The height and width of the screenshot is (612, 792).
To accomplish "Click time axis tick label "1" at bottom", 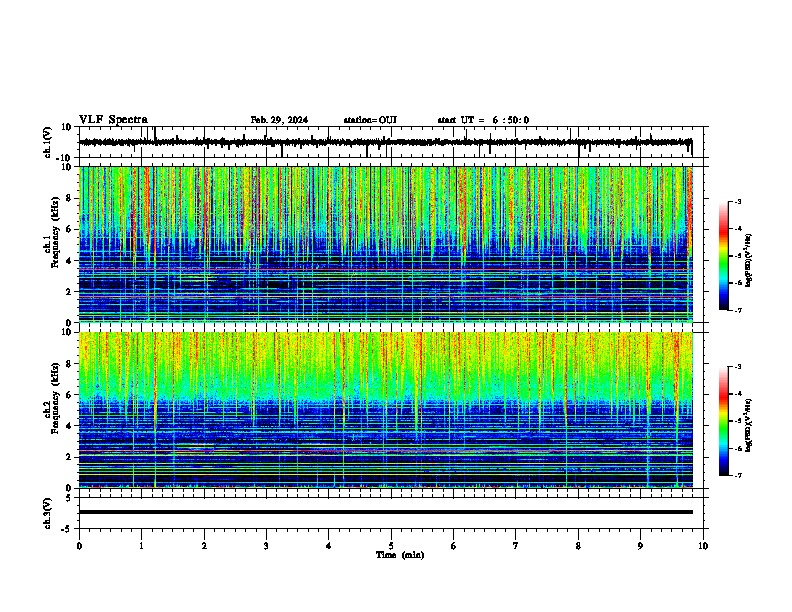I will pyautogui.click(x=141, y=546).
